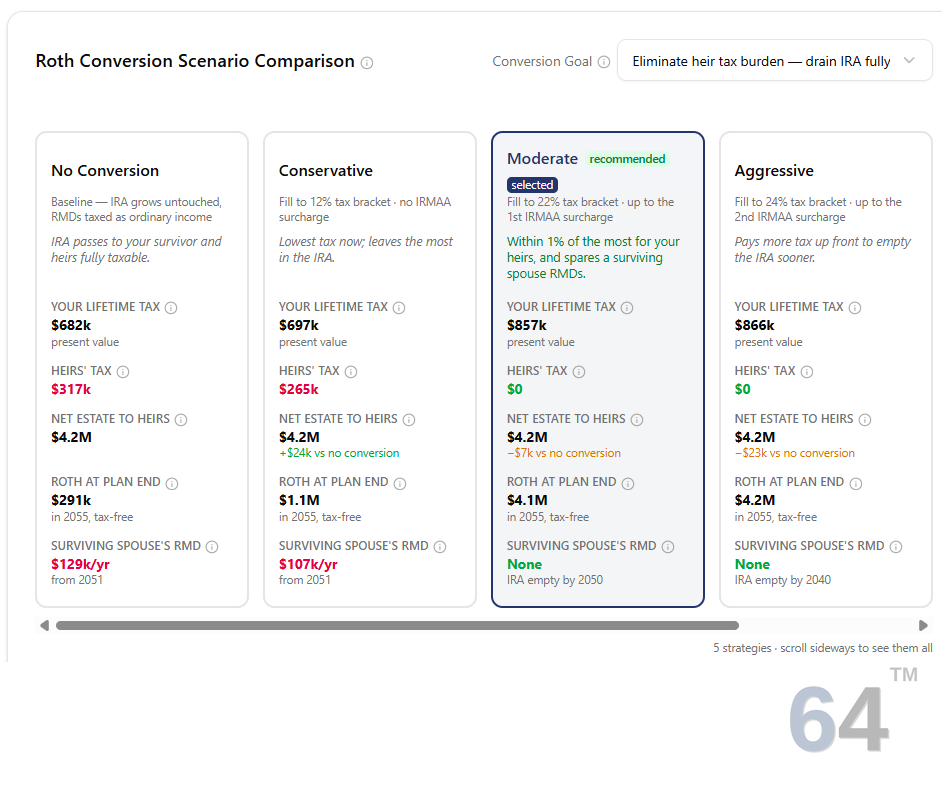
Task: Select the No Conversion strategy heading
Action: tap(105, 171)
